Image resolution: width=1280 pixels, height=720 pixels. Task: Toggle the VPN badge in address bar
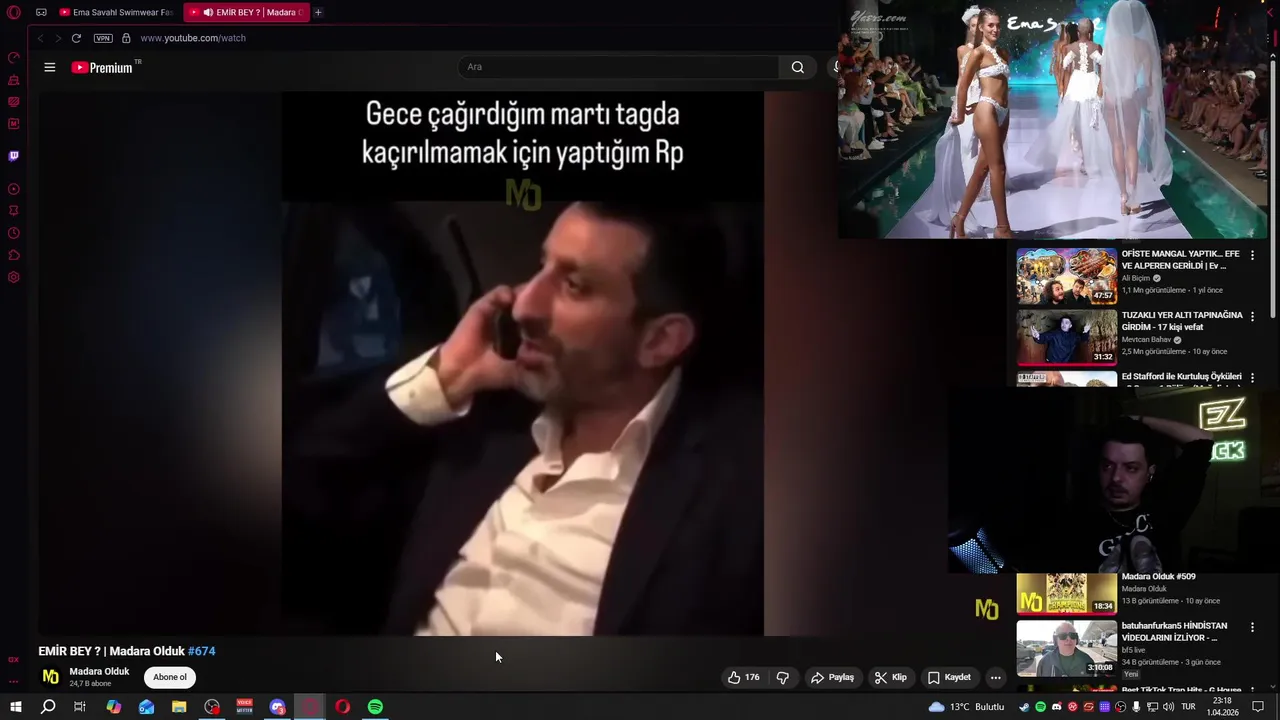point(103,38)
